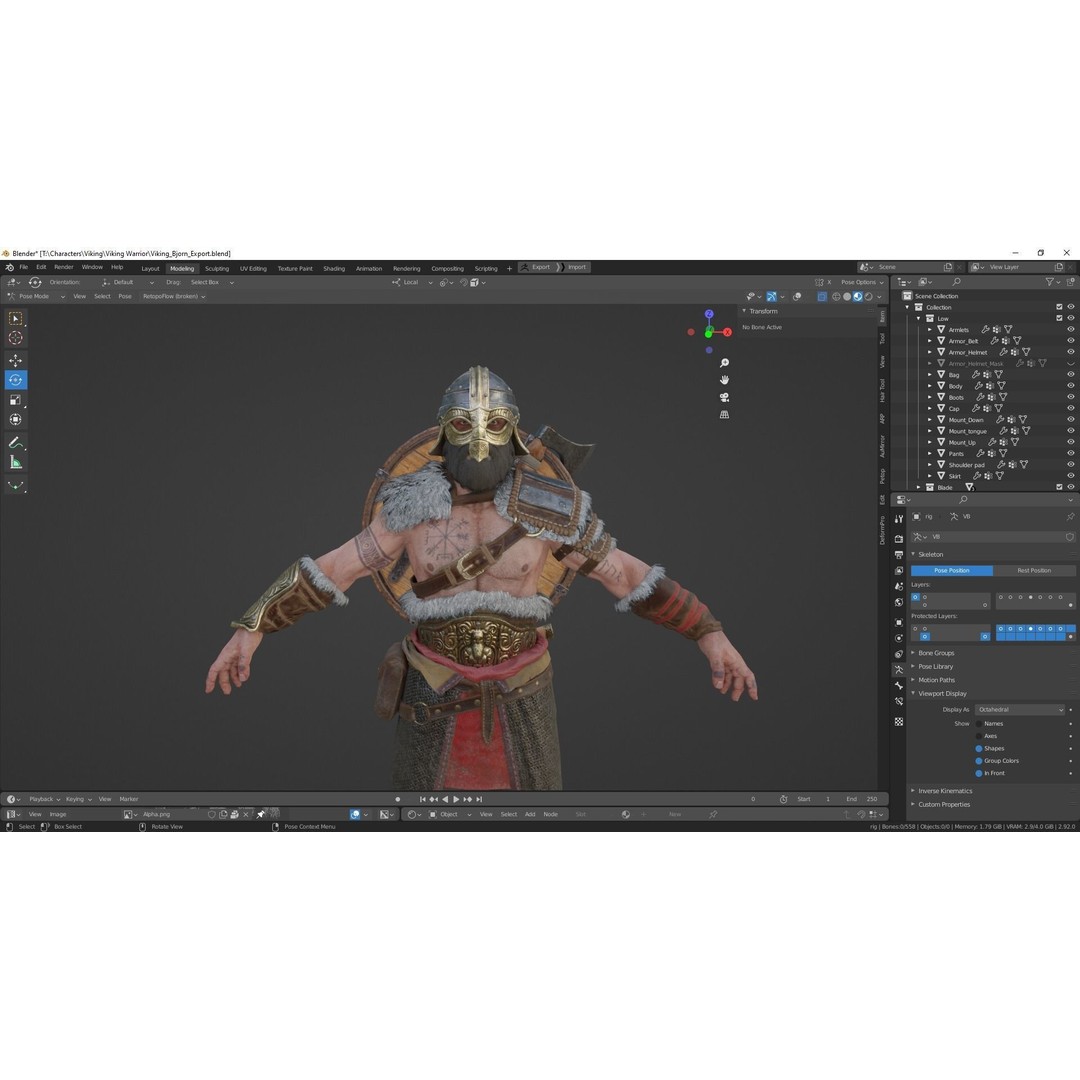Hide the Armor_Helmet object

[x=1070, y=352]
